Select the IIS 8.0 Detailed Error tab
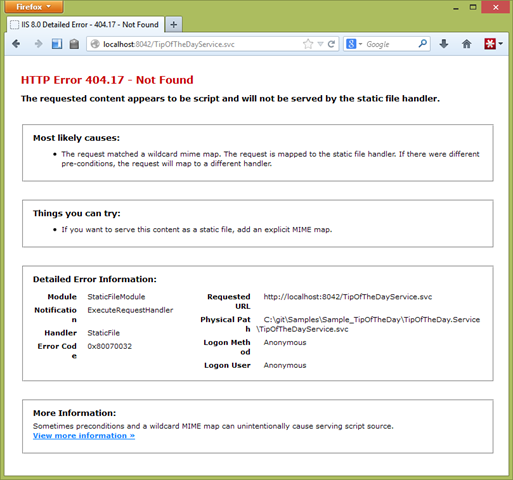513x480 pixels. [x=85, y=25]
